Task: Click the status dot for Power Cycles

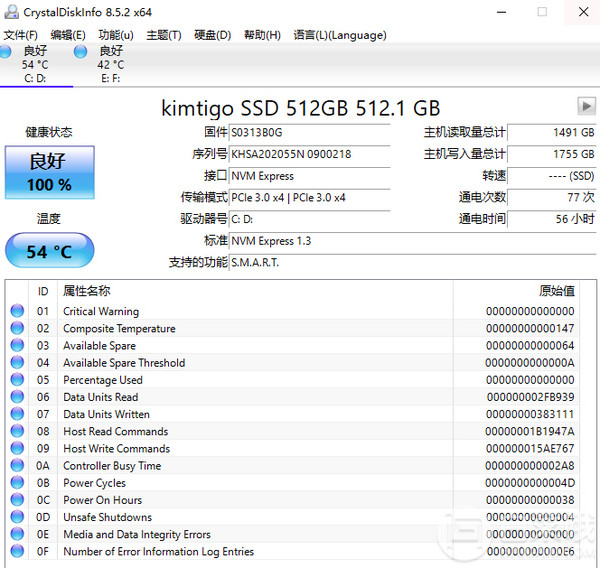Action: click(x=17, y=482)
